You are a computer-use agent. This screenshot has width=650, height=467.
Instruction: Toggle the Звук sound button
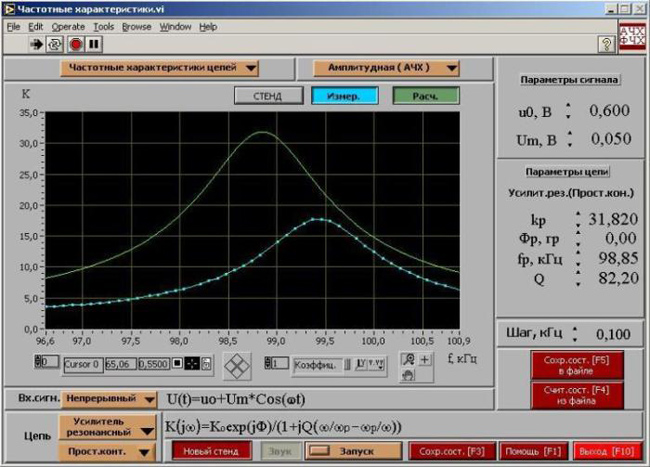pyautogui.click(x=281, y=451)
